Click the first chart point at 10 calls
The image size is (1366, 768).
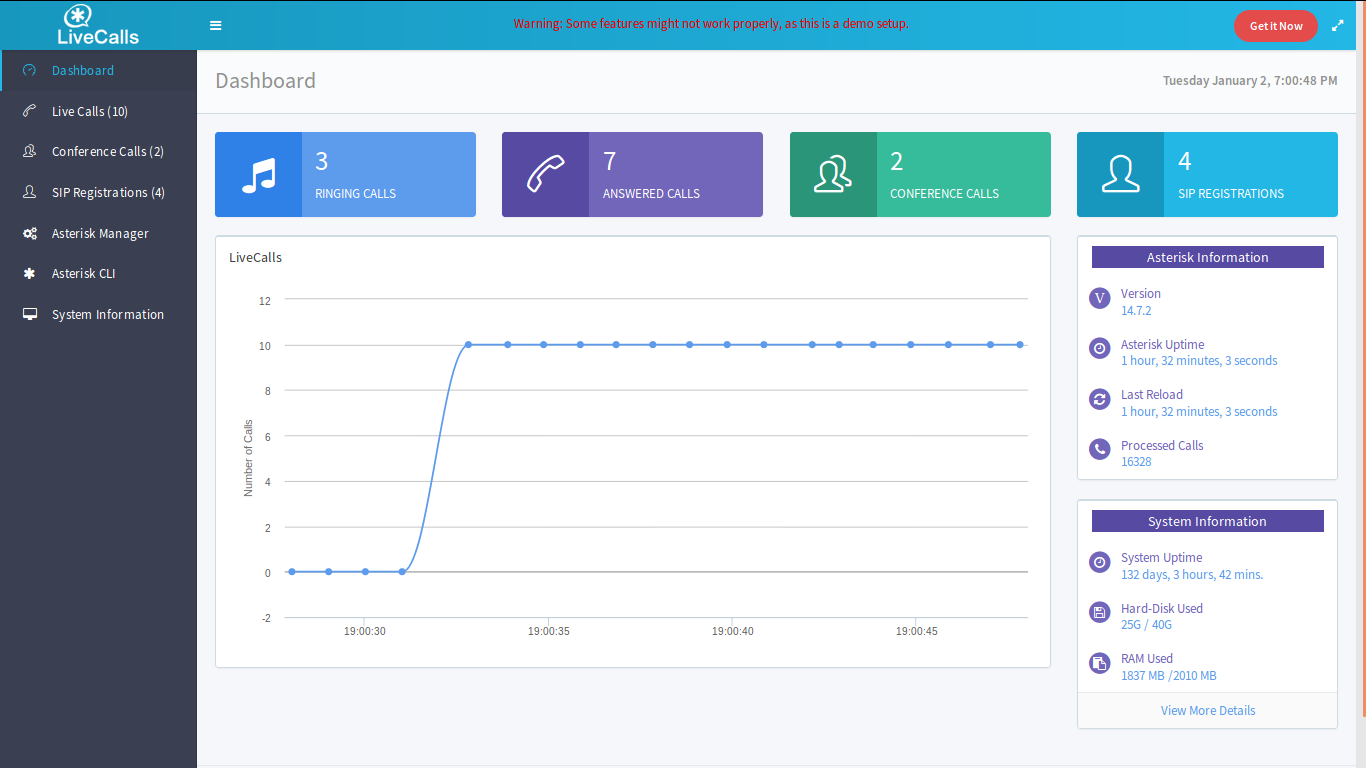coord(468,345)
